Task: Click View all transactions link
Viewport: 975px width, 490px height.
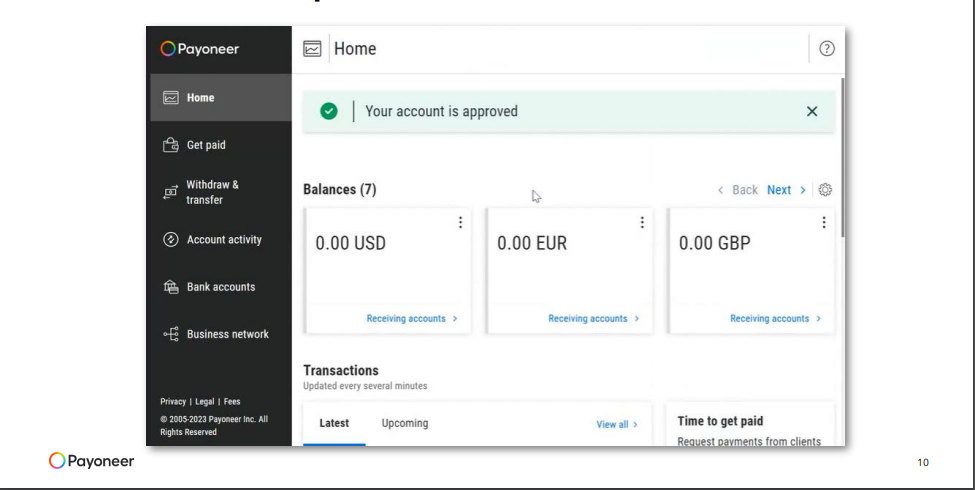Action: [x=617, y=425]
